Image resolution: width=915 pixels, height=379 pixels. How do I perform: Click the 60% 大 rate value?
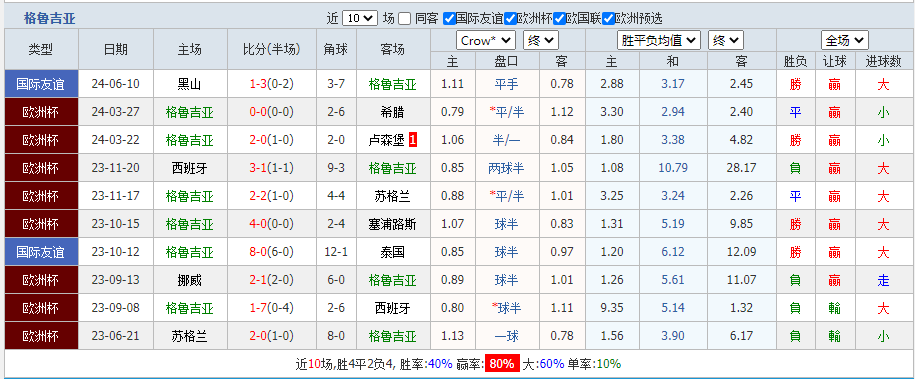pyautogui.click(x=551, y=364)
